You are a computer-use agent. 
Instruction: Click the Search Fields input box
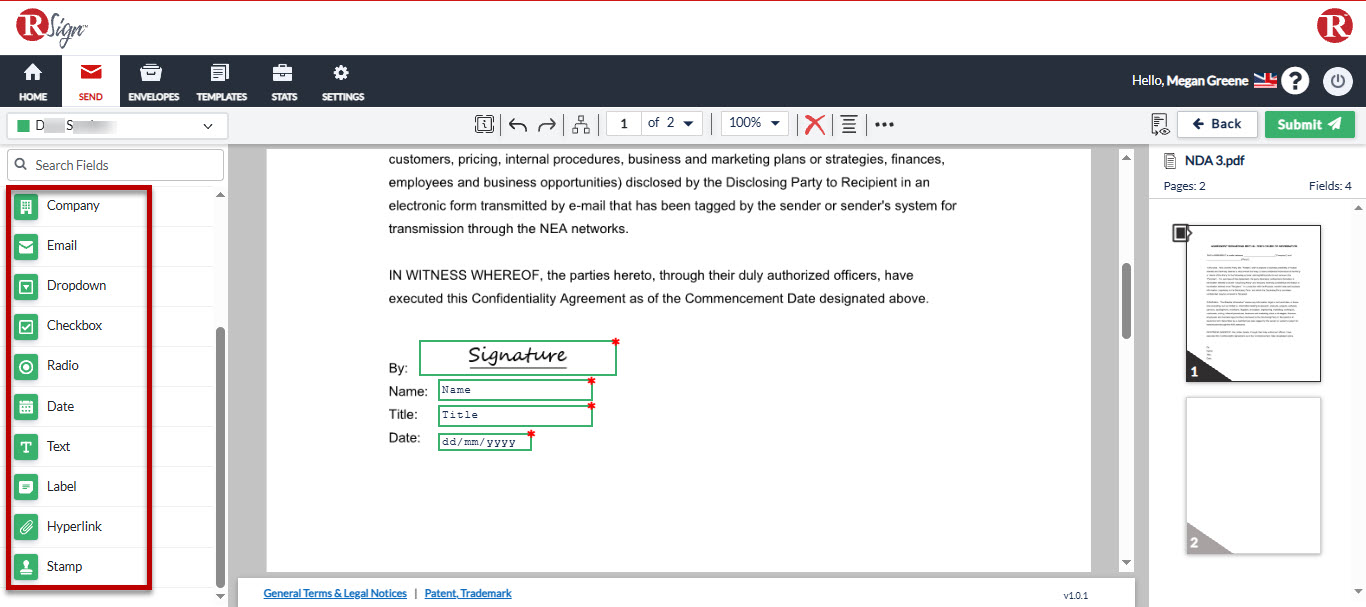115,164
